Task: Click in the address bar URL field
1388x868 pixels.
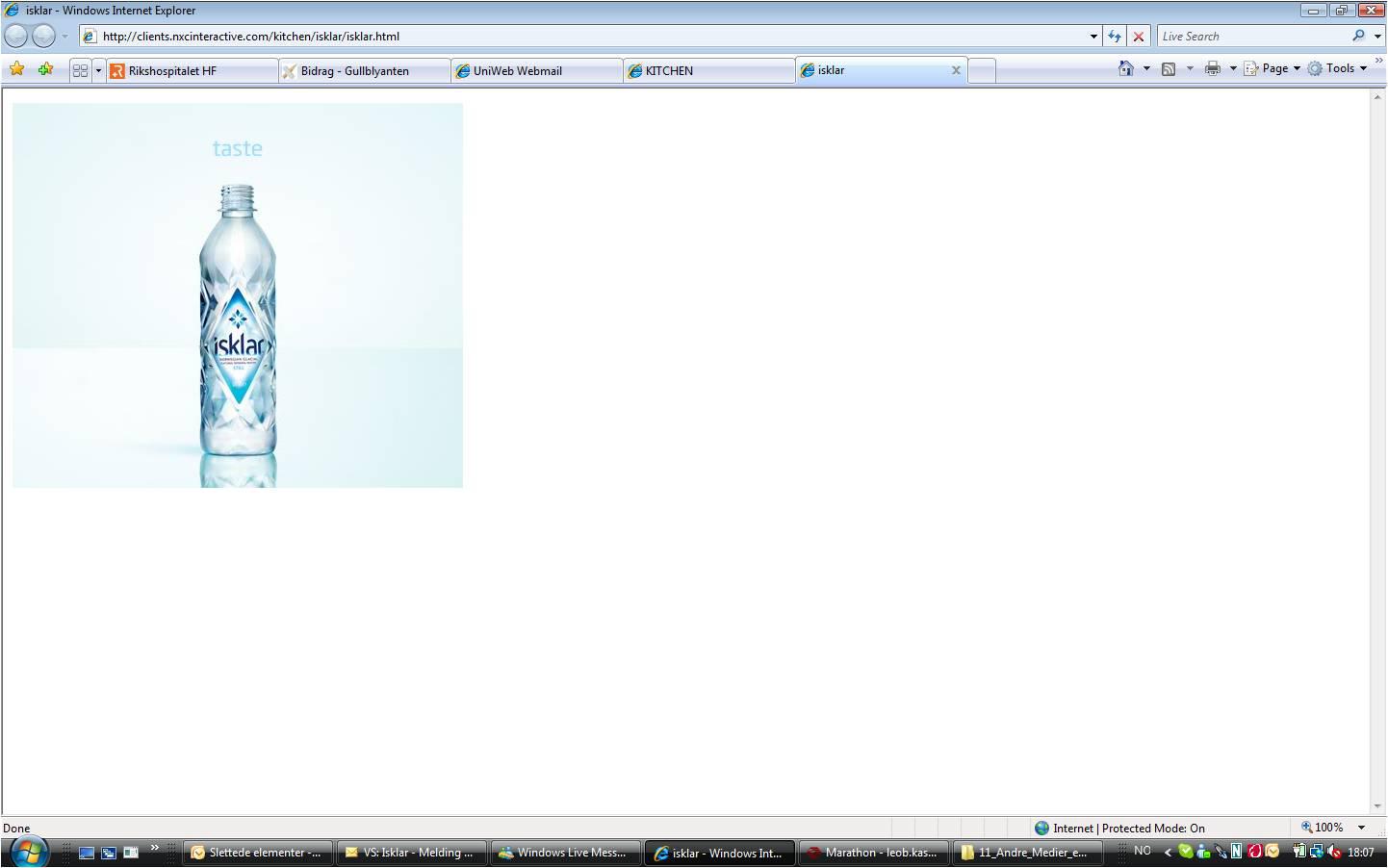Action: point(592,37)
